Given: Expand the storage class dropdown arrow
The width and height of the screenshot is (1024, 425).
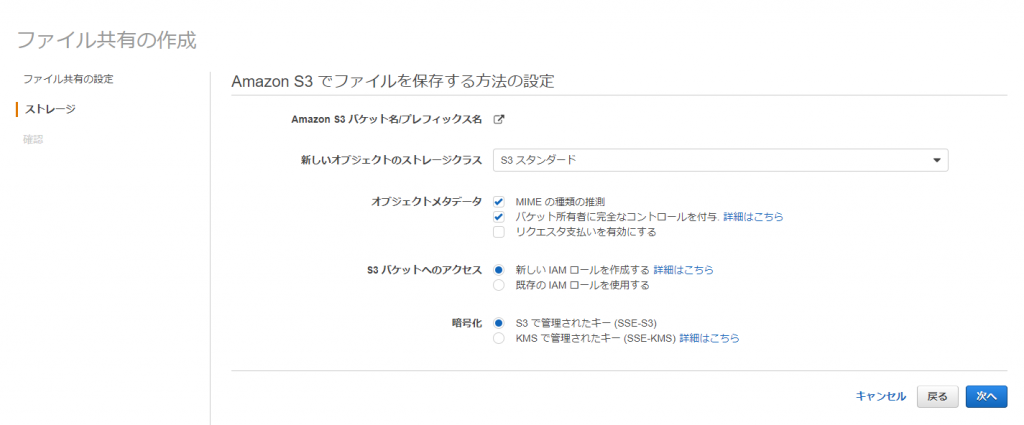Looking at the screenshot, I should point(936,160).
